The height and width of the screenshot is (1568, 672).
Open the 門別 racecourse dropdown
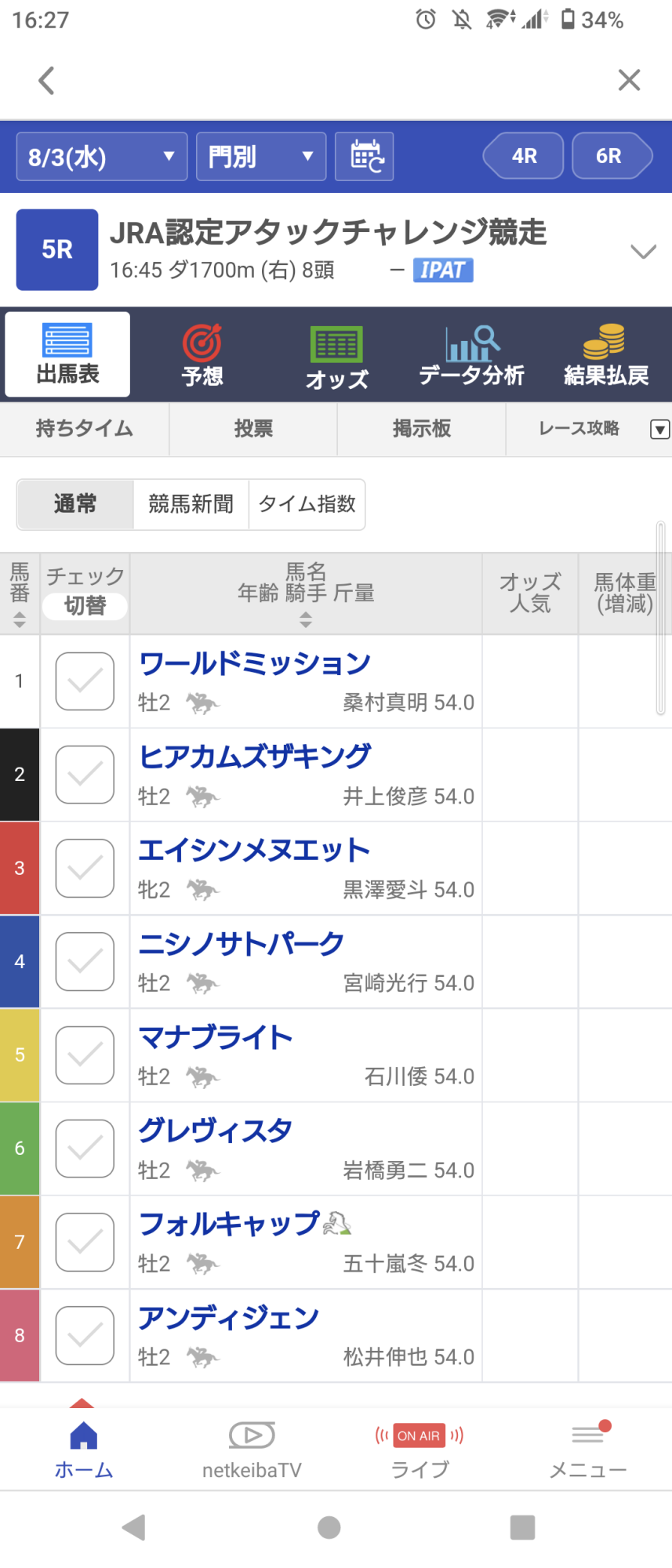(x=260, y=157)
